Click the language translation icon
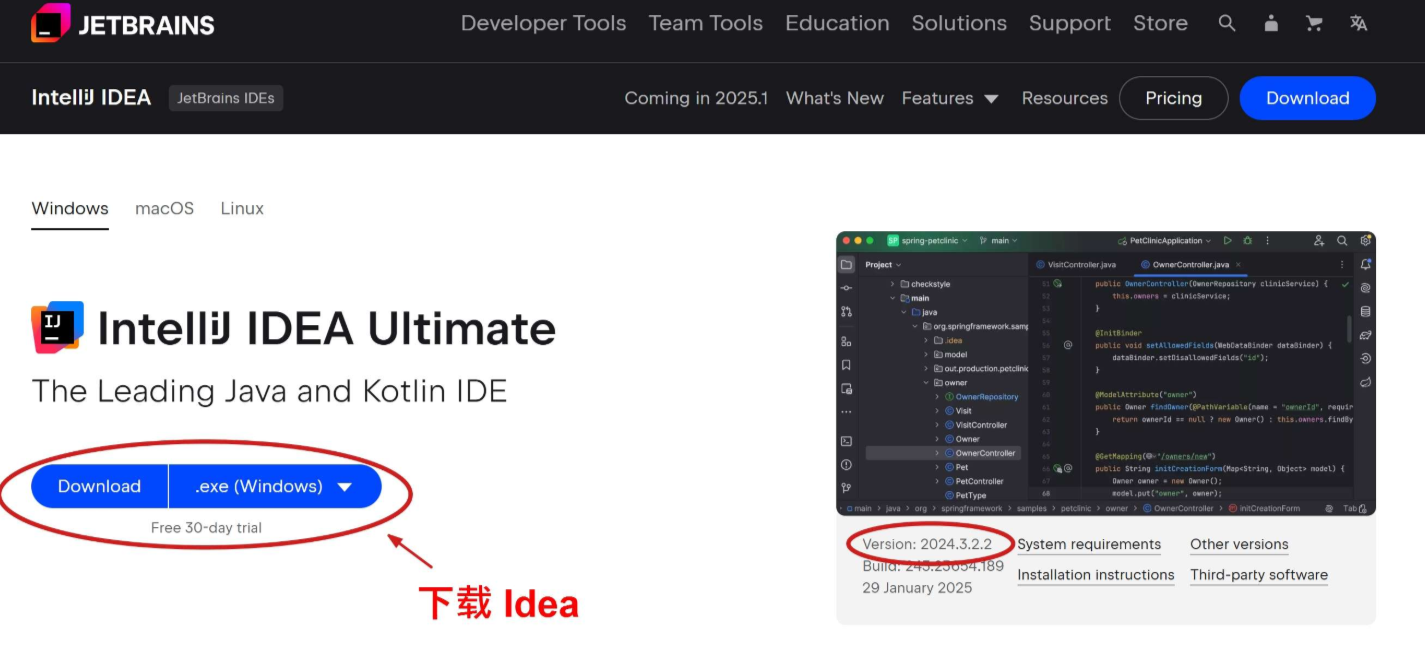 [x=1358, y=23]
